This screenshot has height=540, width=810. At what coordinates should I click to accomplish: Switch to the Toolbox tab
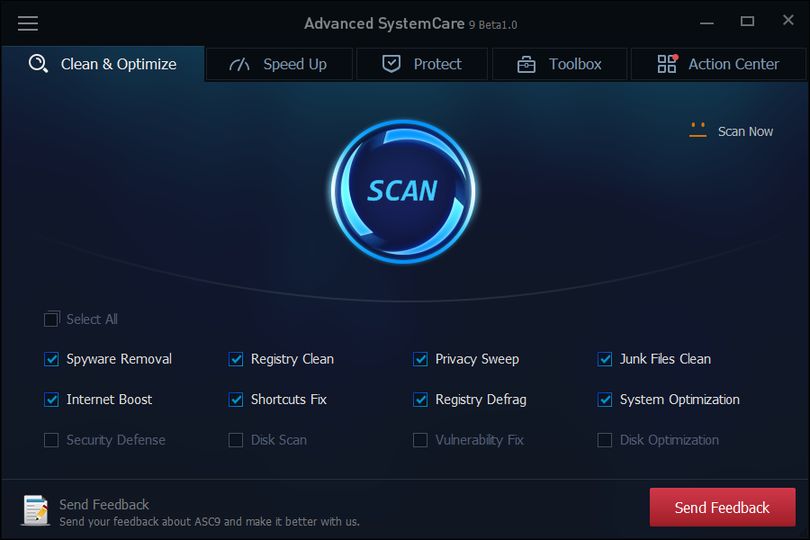coord(560,65)
